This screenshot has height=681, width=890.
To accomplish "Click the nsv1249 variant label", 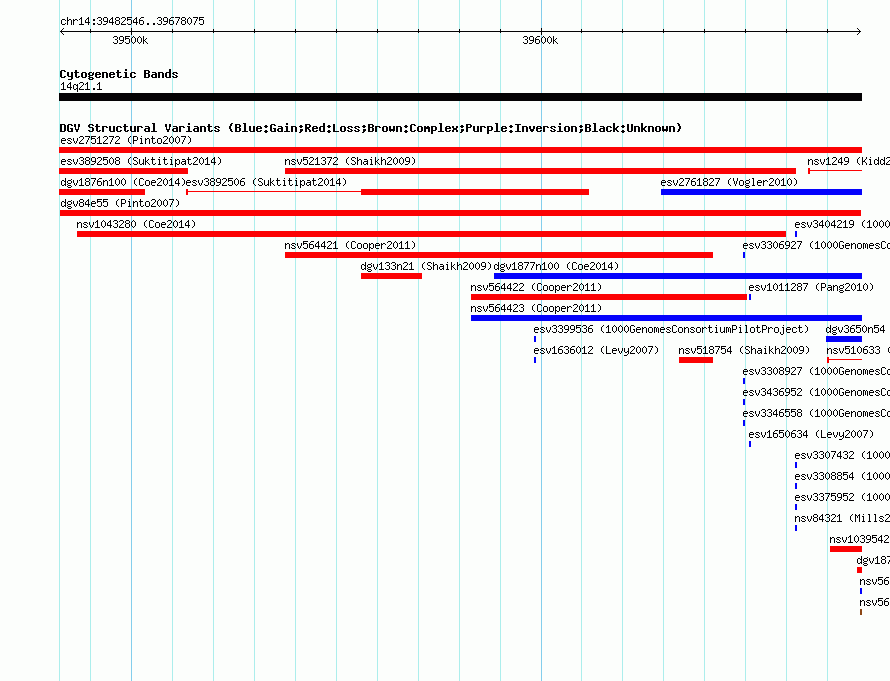I will click(x=849, y=161).
